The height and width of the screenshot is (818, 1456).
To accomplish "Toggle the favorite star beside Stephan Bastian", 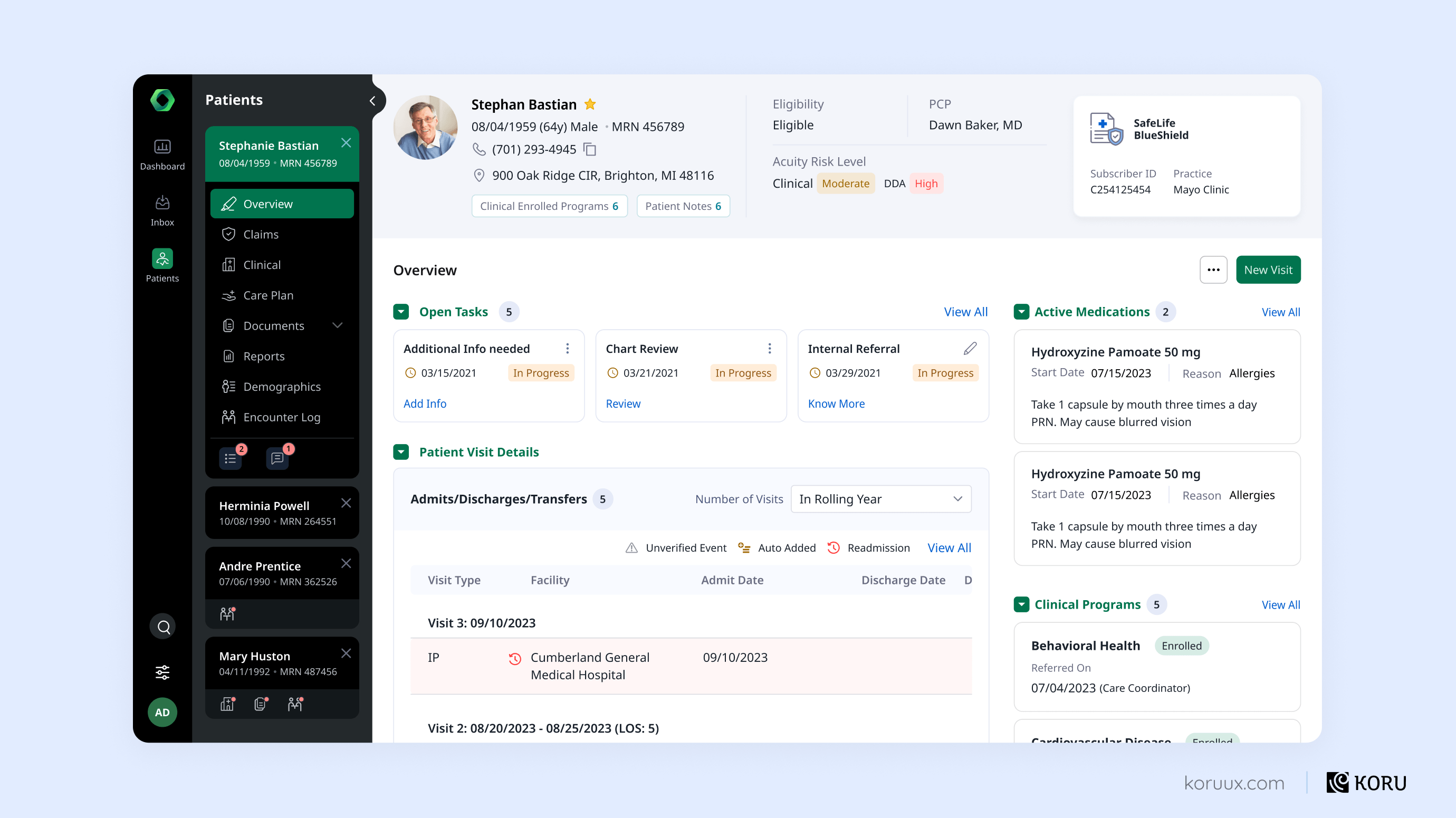I will [590, 104].
